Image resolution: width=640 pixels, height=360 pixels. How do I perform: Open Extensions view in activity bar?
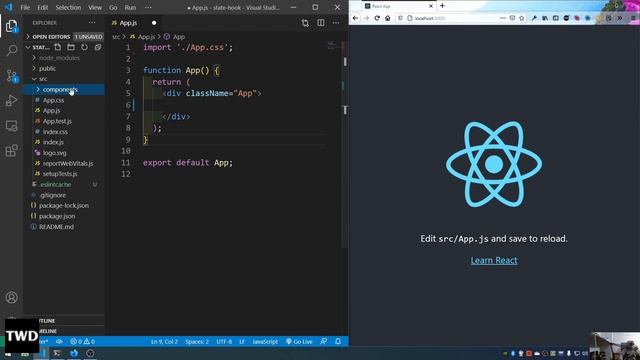11,151
